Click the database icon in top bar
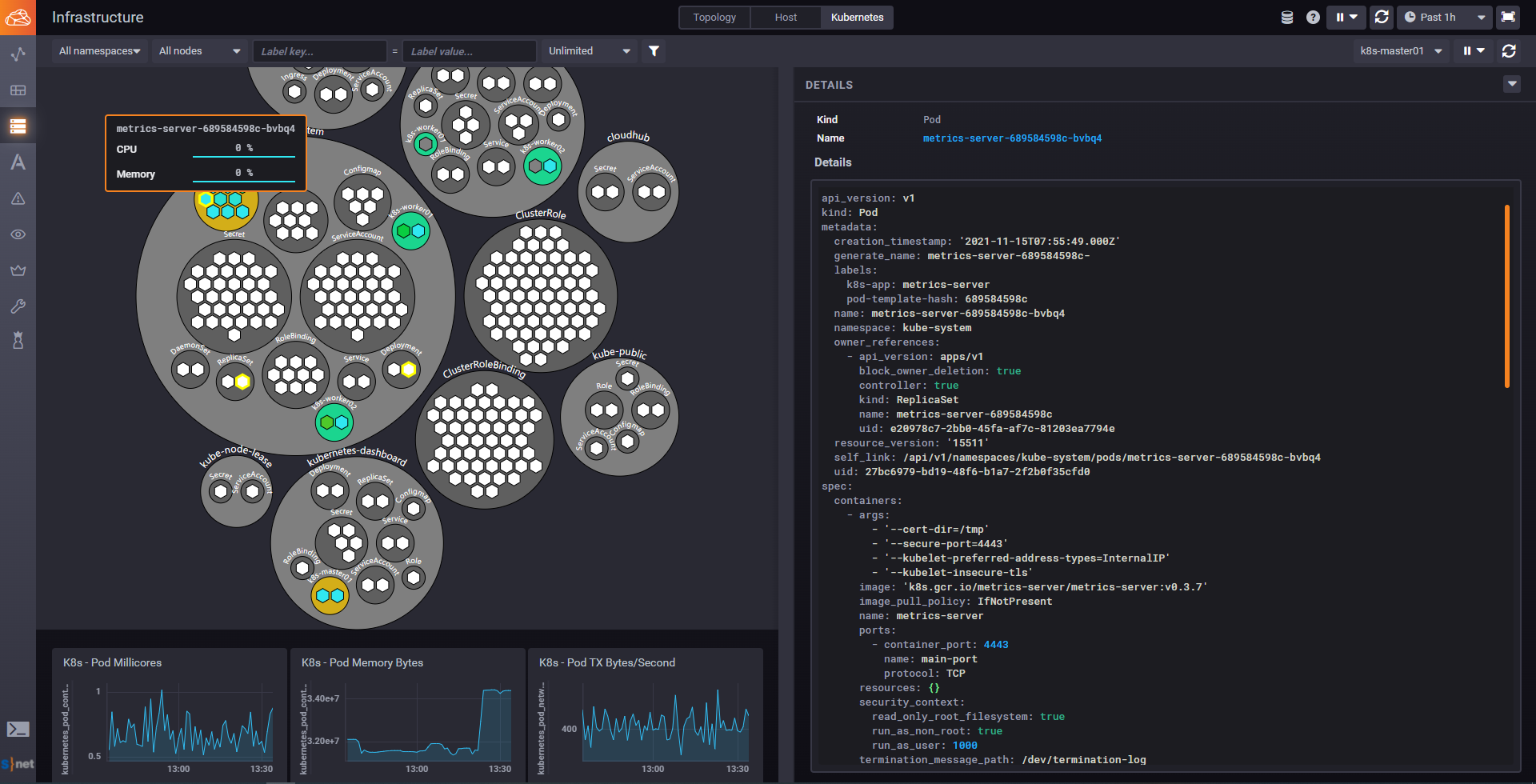The height and width of the screenshot is (784, 1536). click(x=1287, y=17)
